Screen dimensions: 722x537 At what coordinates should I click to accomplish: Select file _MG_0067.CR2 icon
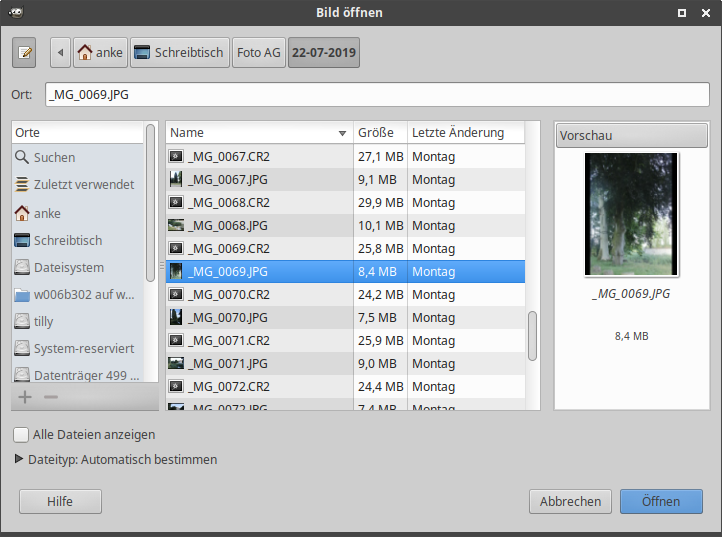[176, 156]
